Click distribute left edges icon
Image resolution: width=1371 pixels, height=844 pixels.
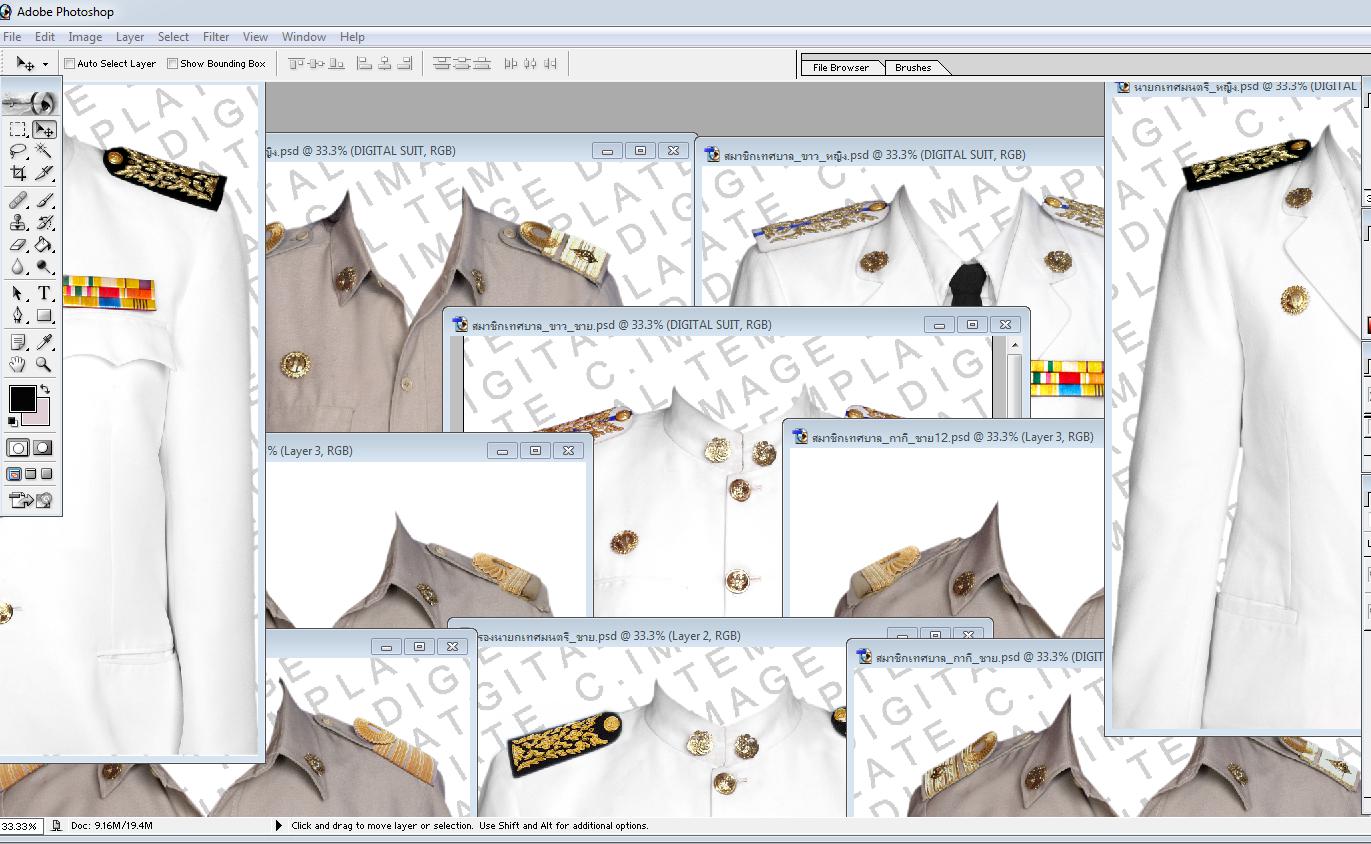511,63
